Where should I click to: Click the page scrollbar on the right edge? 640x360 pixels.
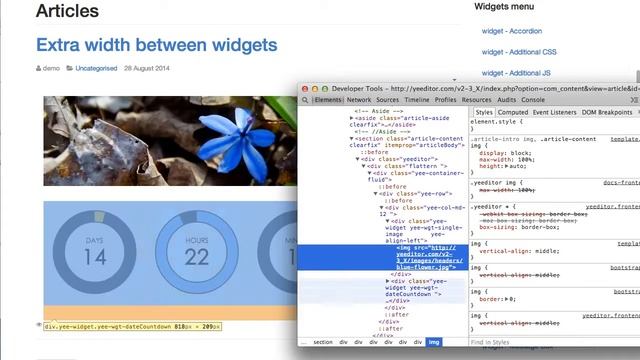pyautogui.click(x=638, y=76)
